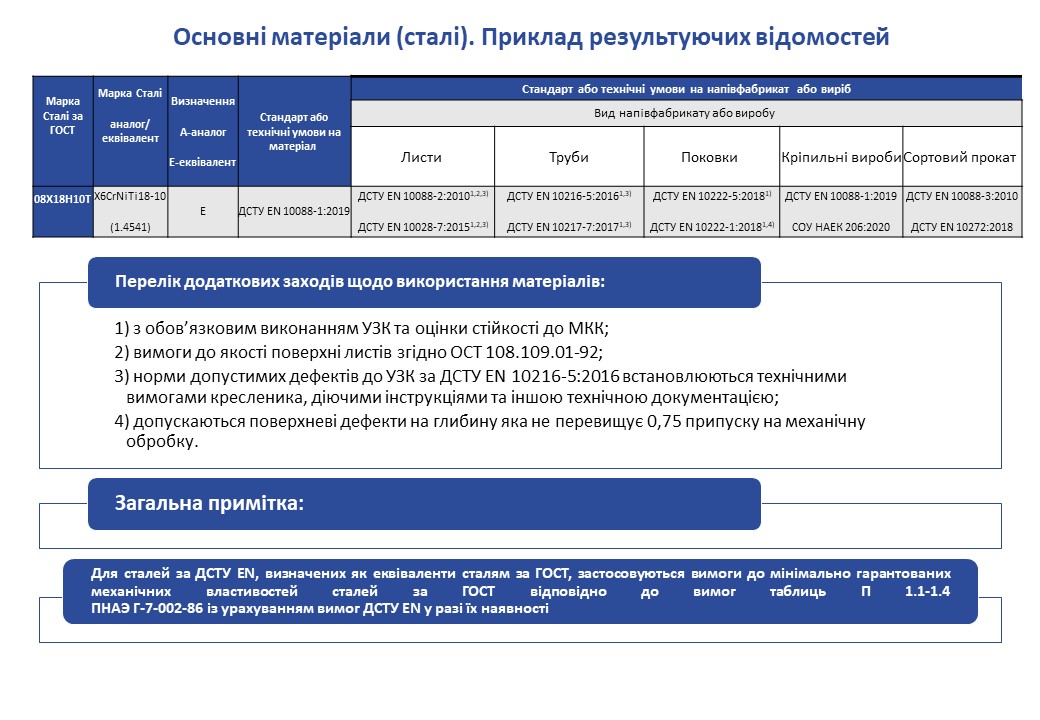1040x720 pixels.
Task: Click the blue general note about ПНАЕ Г-7-002-86
Action: pyautogui.click(x=520, y=591)
